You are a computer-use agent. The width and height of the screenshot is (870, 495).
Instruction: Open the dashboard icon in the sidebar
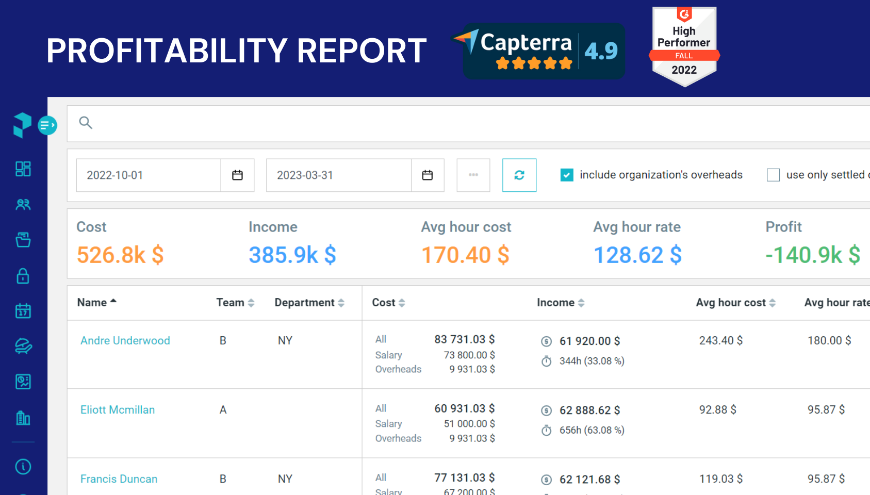point(23,169)
